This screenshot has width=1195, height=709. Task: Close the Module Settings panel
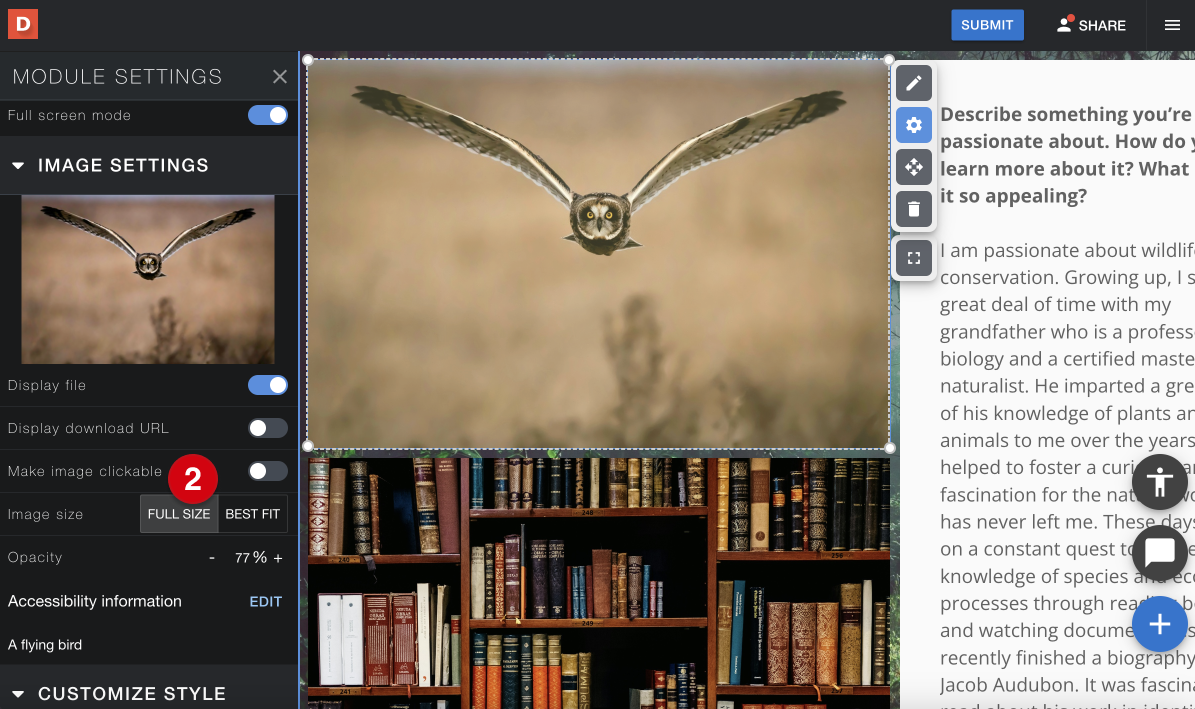[280, 76]
